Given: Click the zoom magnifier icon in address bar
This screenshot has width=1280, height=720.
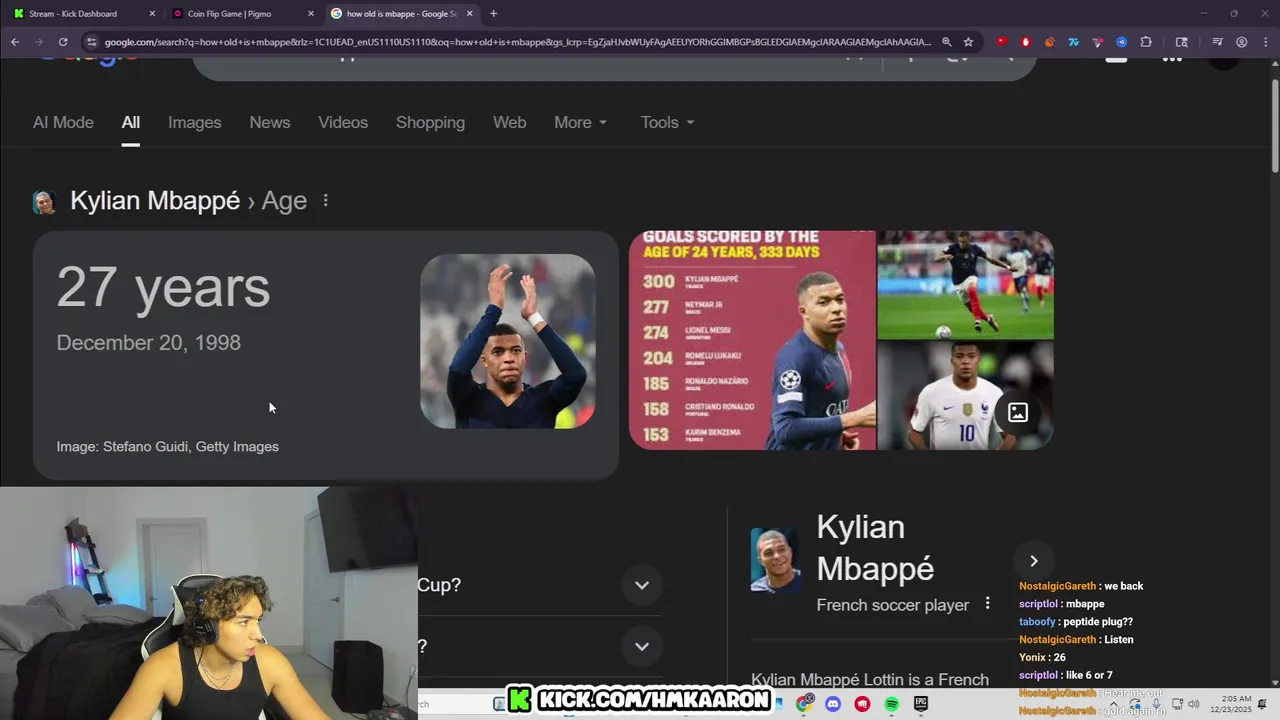Looking at the screenshot, I should pos(946,42).
